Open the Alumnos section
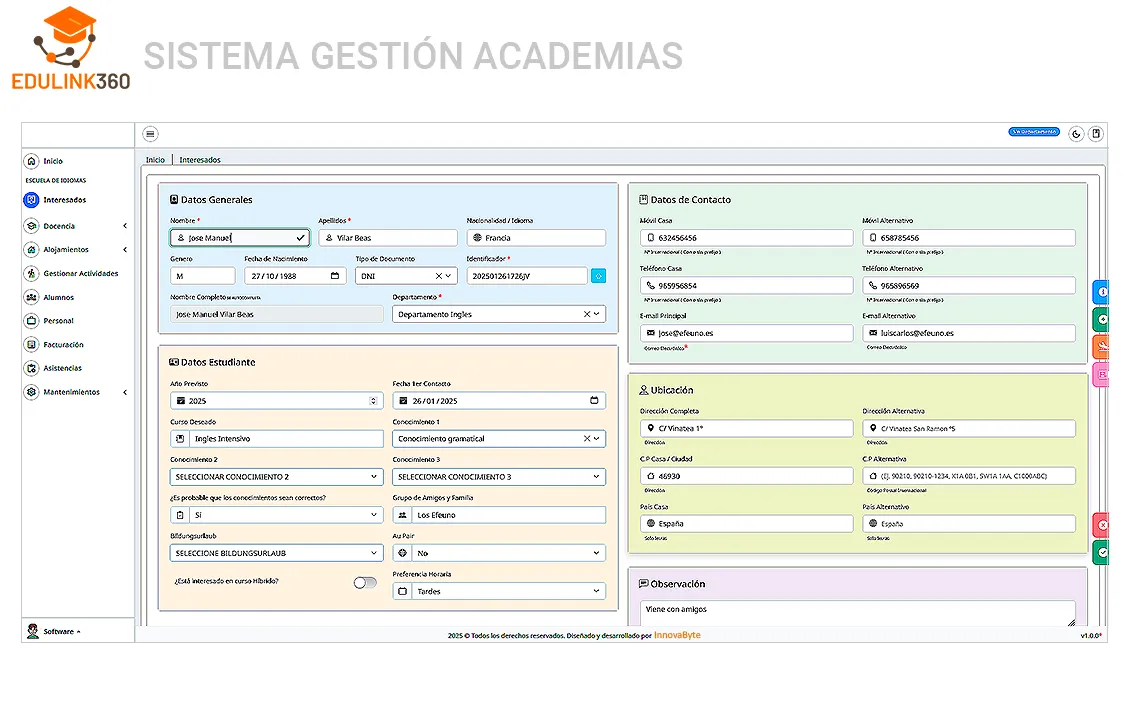Image resolution: width=1125 pixels, height=704 pixels. click(49, 297)
